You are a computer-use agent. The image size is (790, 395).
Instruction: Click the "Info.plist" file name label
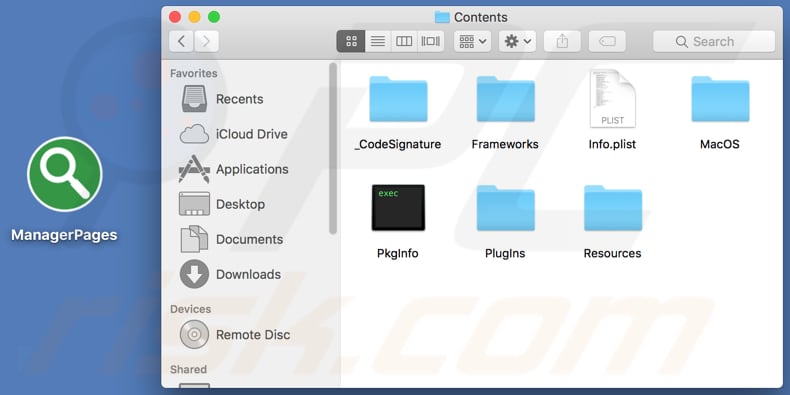(x=613, y=145)
